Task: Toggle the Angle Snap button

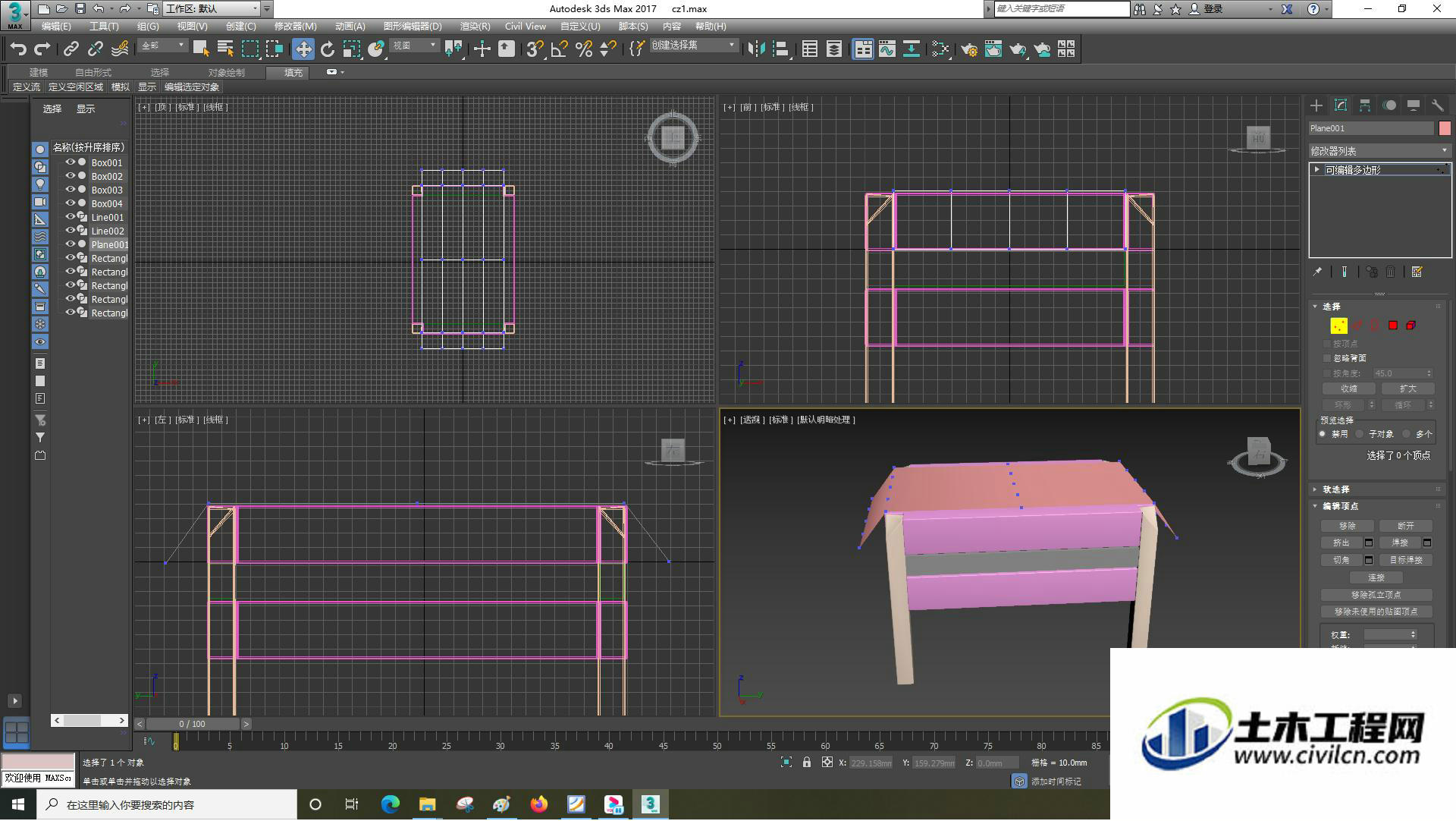Action: (560, 49)
